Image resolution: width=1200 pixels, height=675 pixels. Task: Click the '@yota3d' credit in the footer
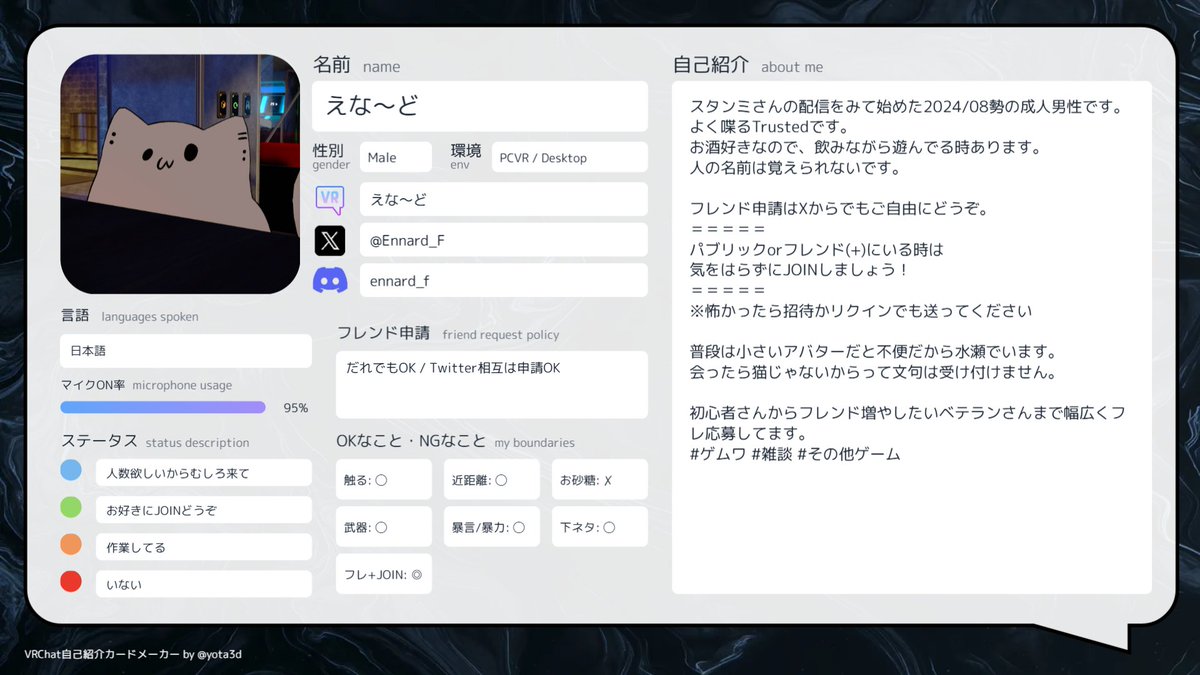pos(220,654)
